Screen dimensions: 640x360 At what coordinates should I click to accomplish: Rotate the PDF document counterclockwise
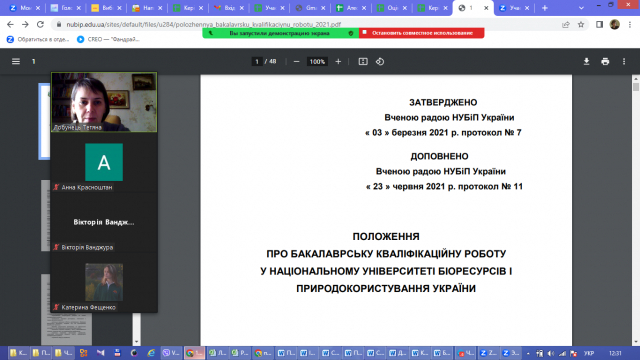[380, 62]
